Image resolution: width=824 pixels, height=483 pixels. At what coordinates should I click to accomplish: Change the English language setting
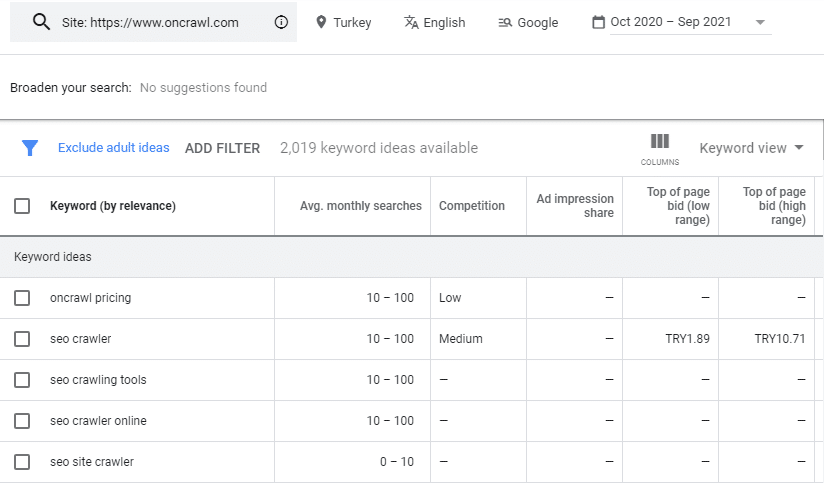tap(444, 23)
